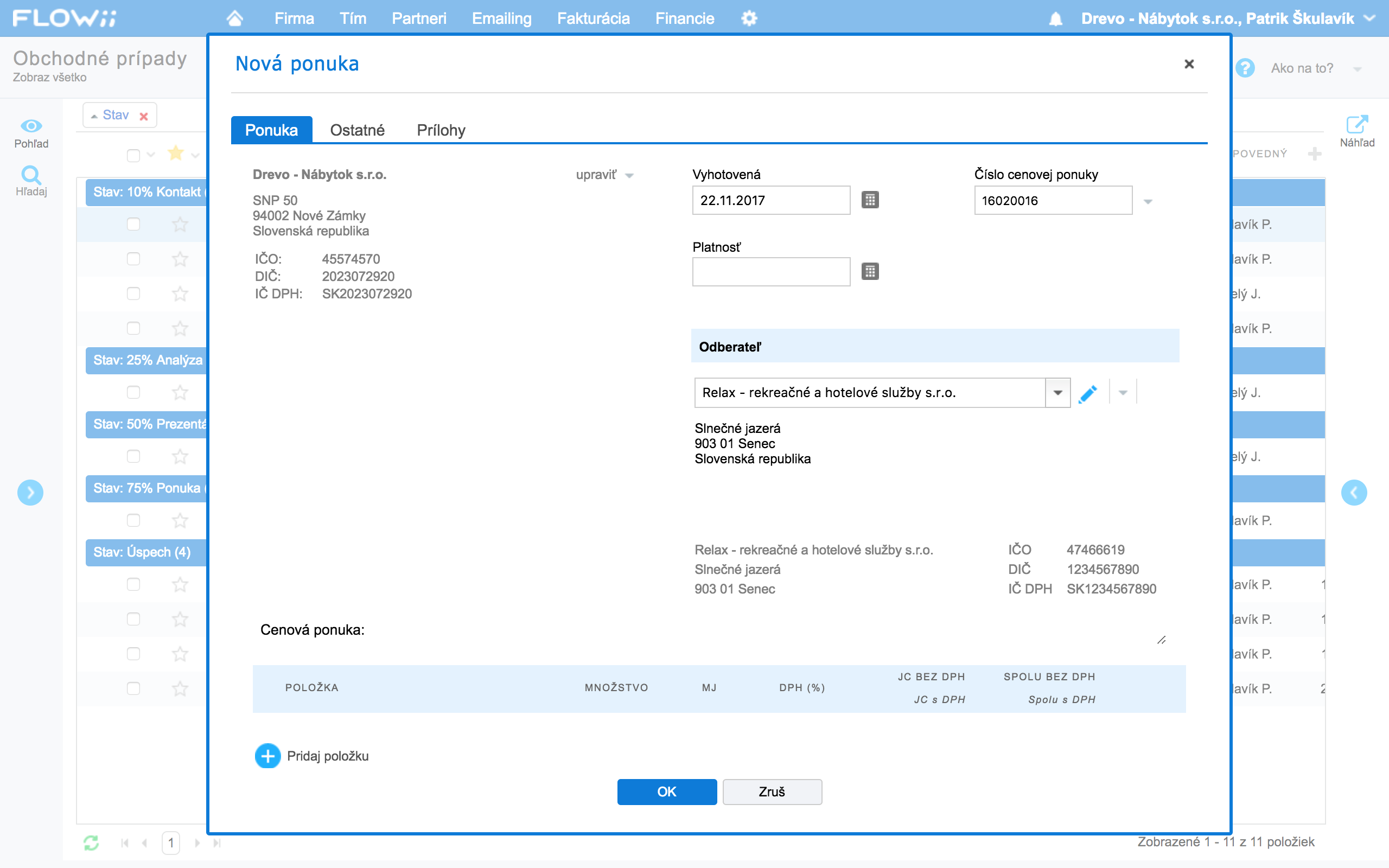Click the home icon in top navigation

pyautogui.click(x=235, y=18)
